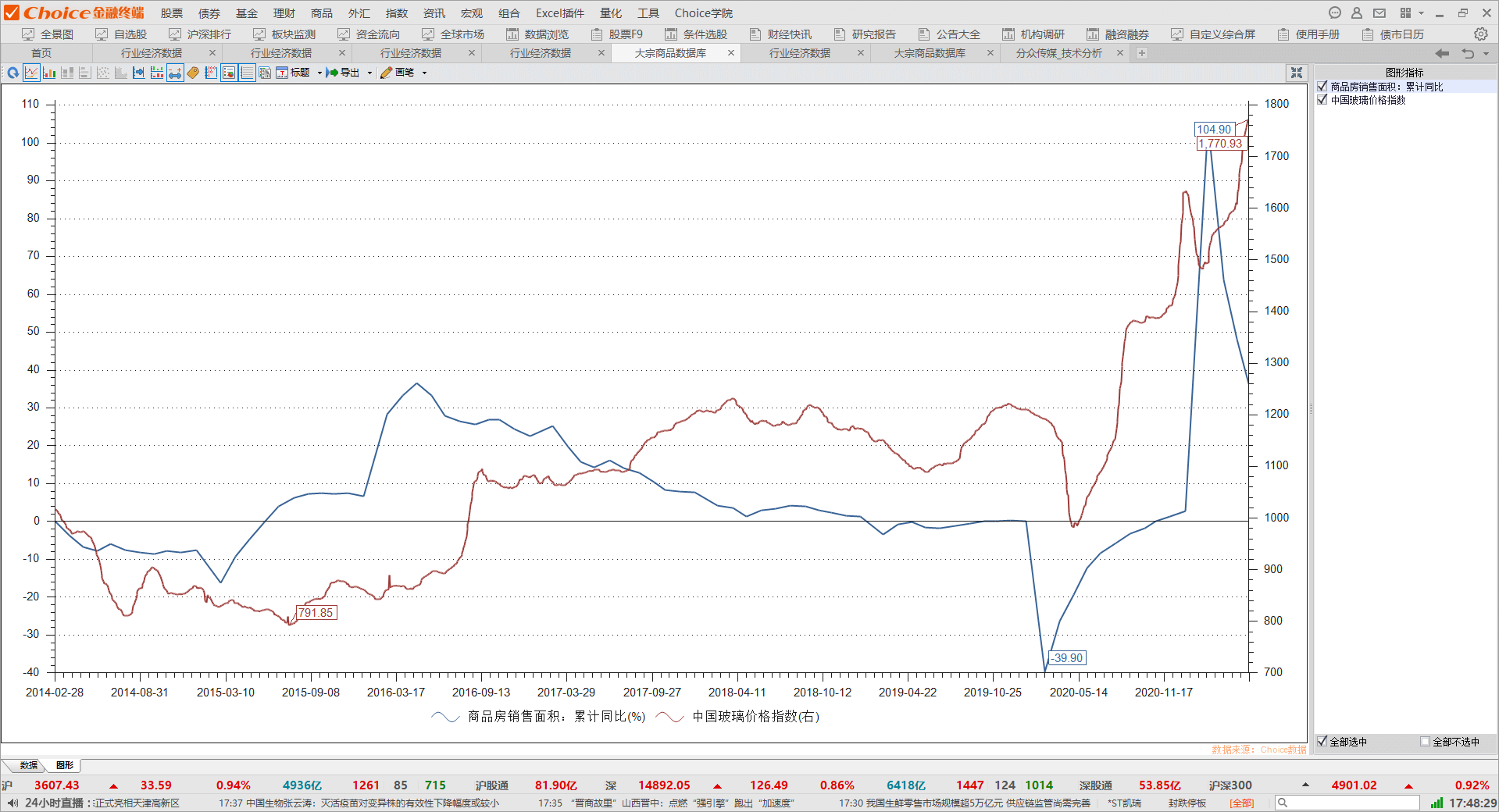Click the 导出 export button

point(343,73)
